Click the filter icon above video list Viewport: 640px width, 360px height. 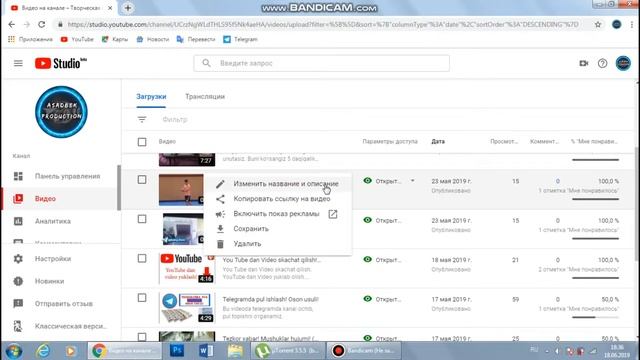pos(142,120)
